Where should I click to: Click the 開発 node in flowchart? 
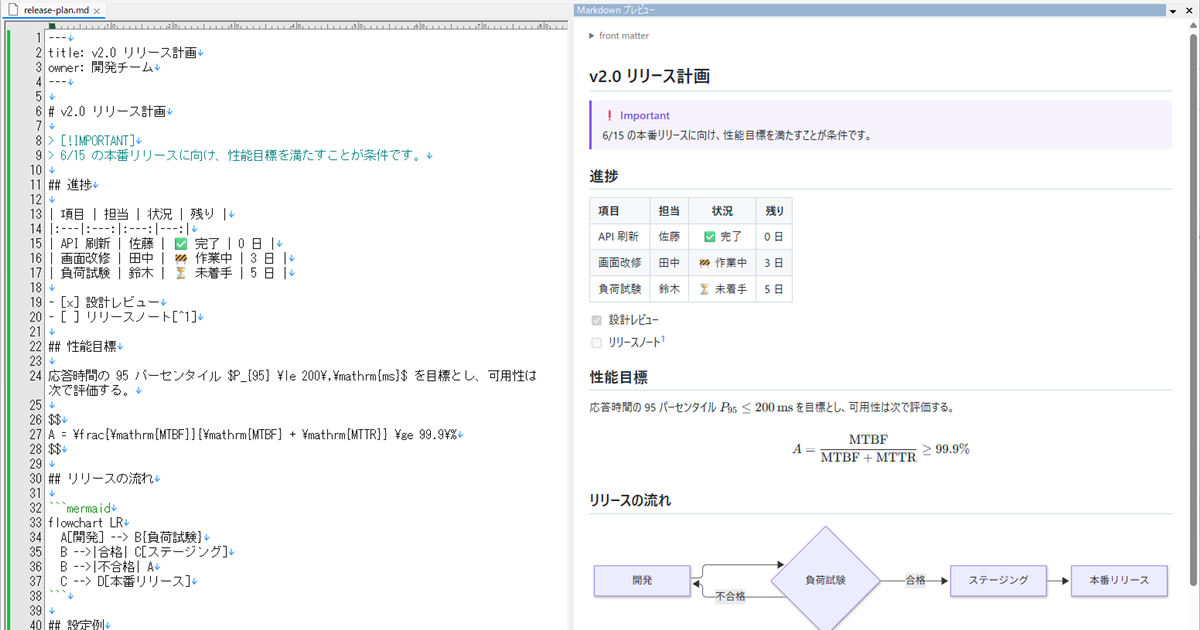[x=642, y=580]
